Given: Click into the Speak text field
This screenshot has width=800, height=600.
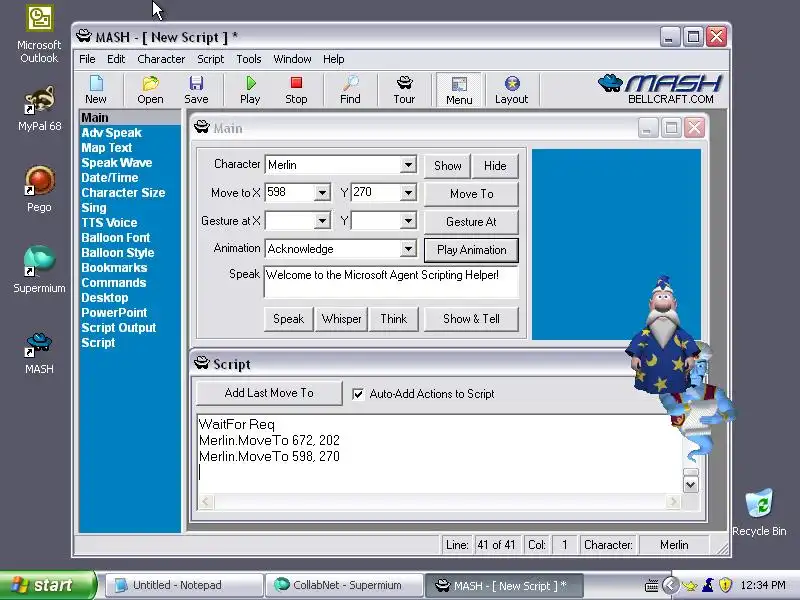Looking at the screenshot, I should [x=391, y=282].
